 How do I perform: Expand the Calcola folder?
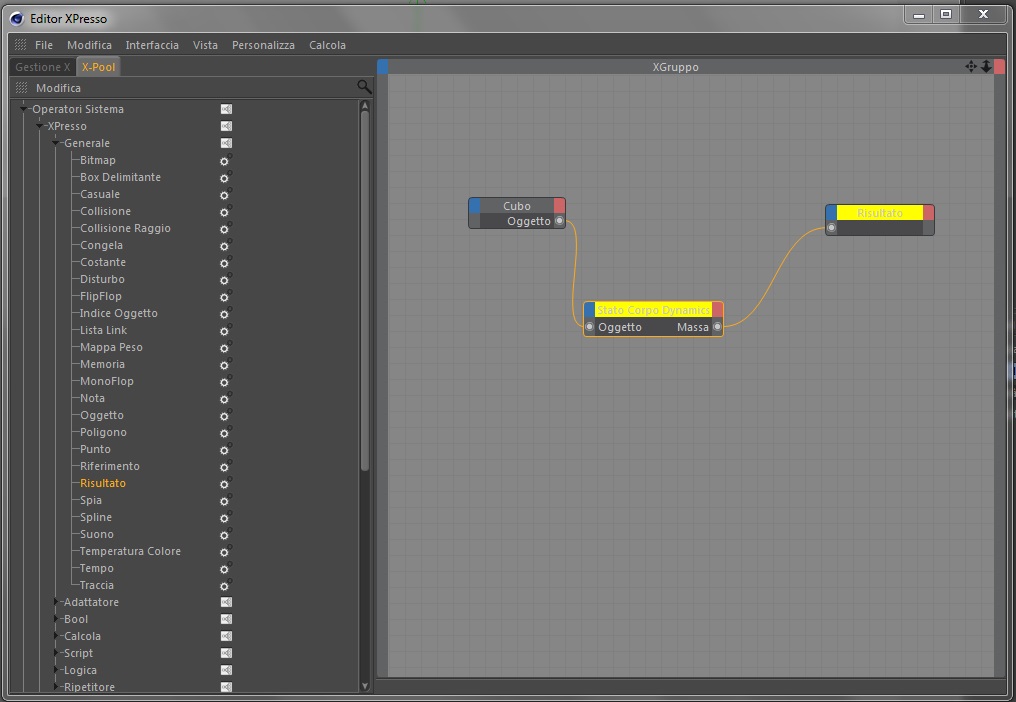(x=56, y=636)
